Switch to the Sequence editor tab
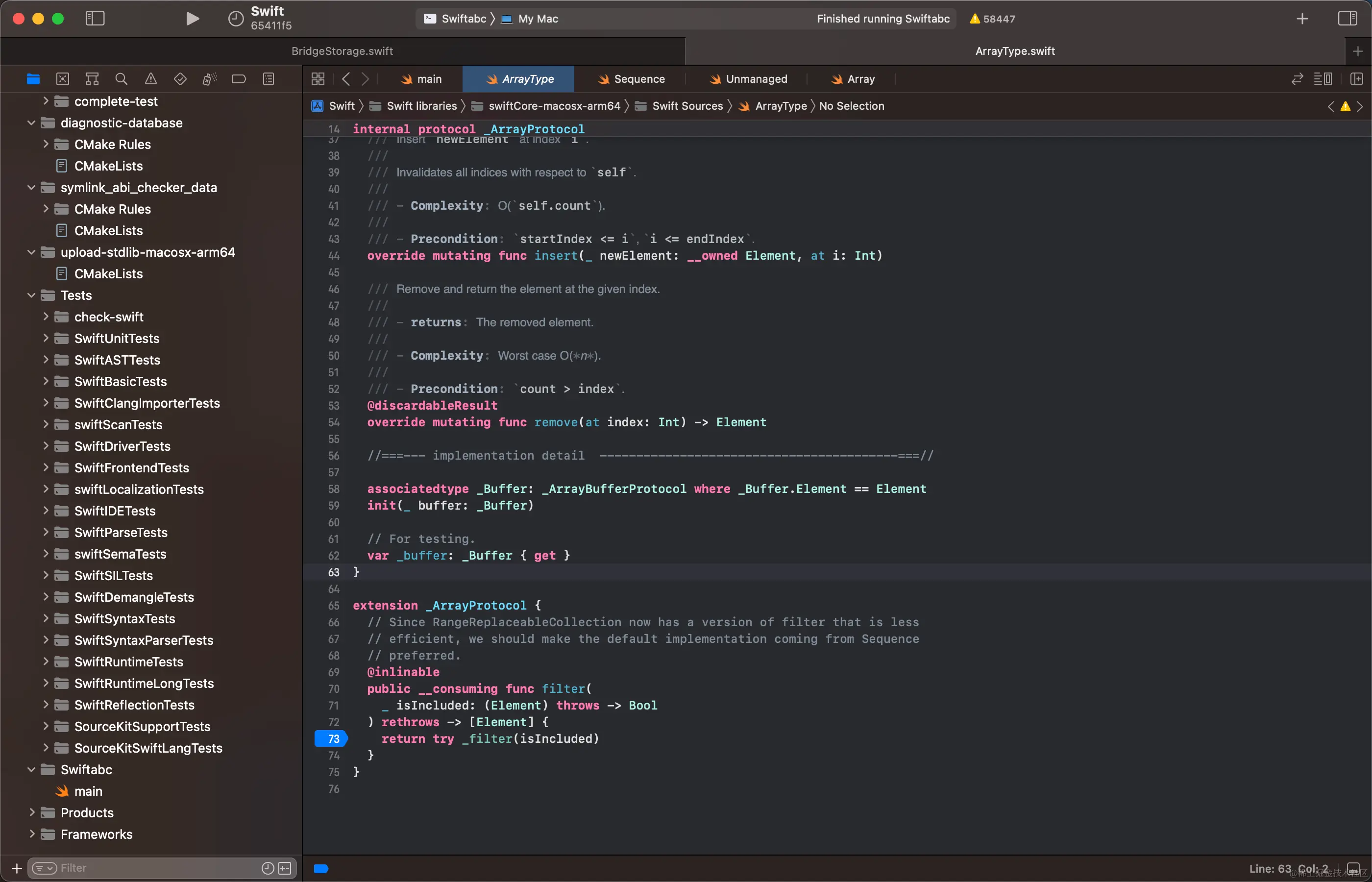 pos(631,79)
